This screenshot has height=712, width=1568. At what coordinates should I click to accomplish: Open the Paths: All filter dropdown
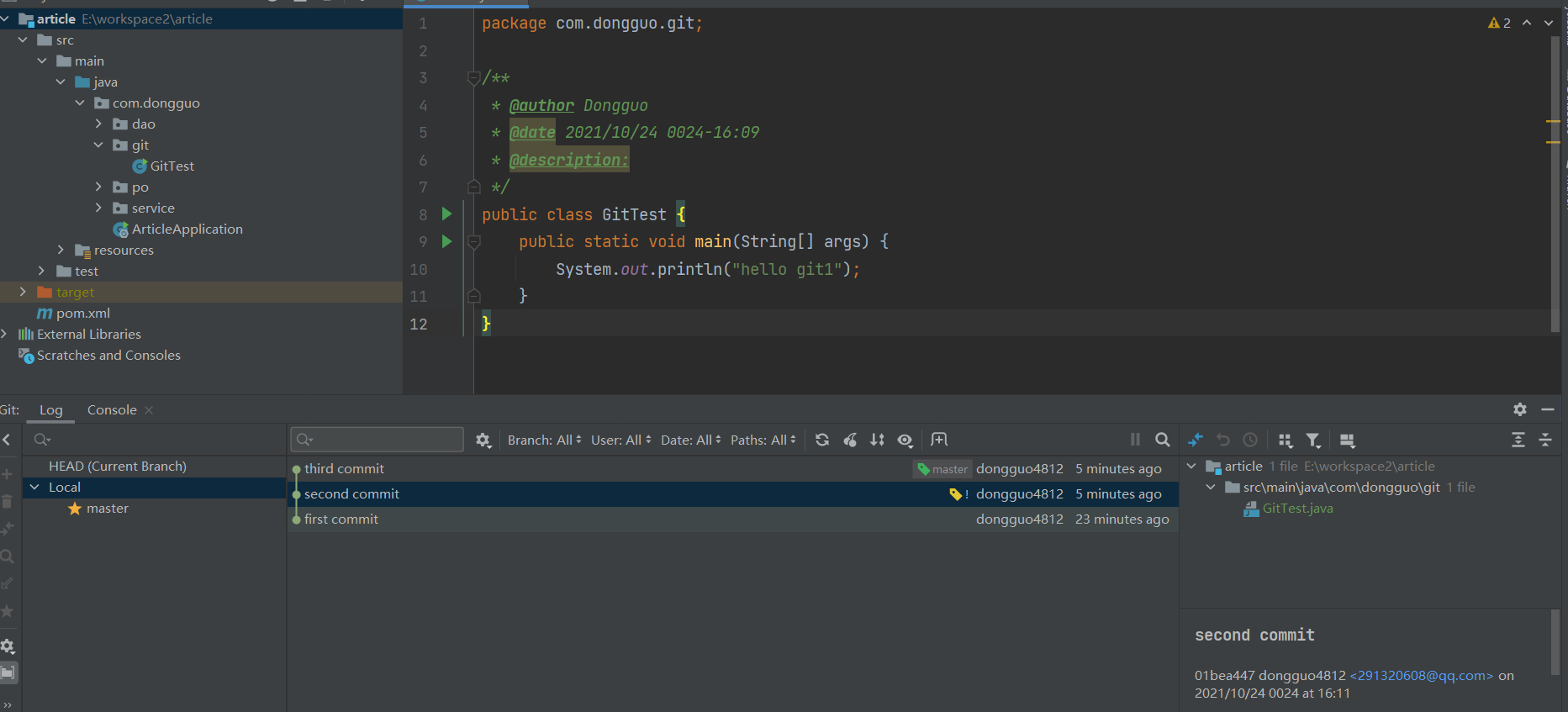pos(763,440)
